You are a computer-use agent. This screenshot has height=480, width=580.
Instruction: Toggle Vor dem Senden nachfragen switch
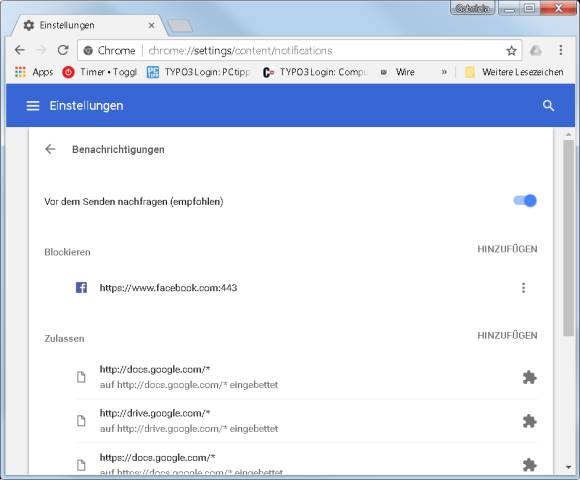[525, 201]
